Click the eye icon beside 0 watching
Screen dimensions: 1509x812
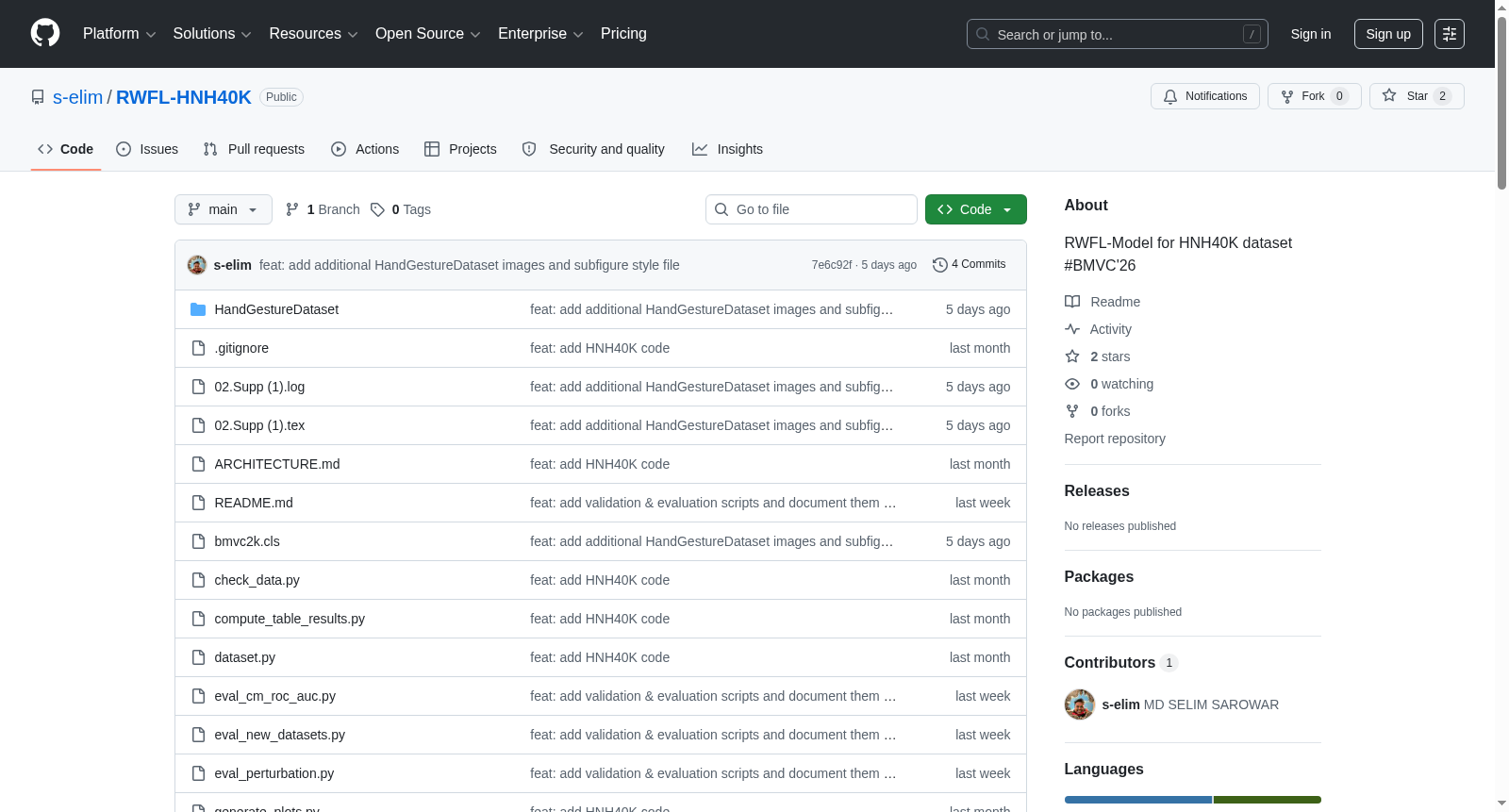tap(1072, 384)
